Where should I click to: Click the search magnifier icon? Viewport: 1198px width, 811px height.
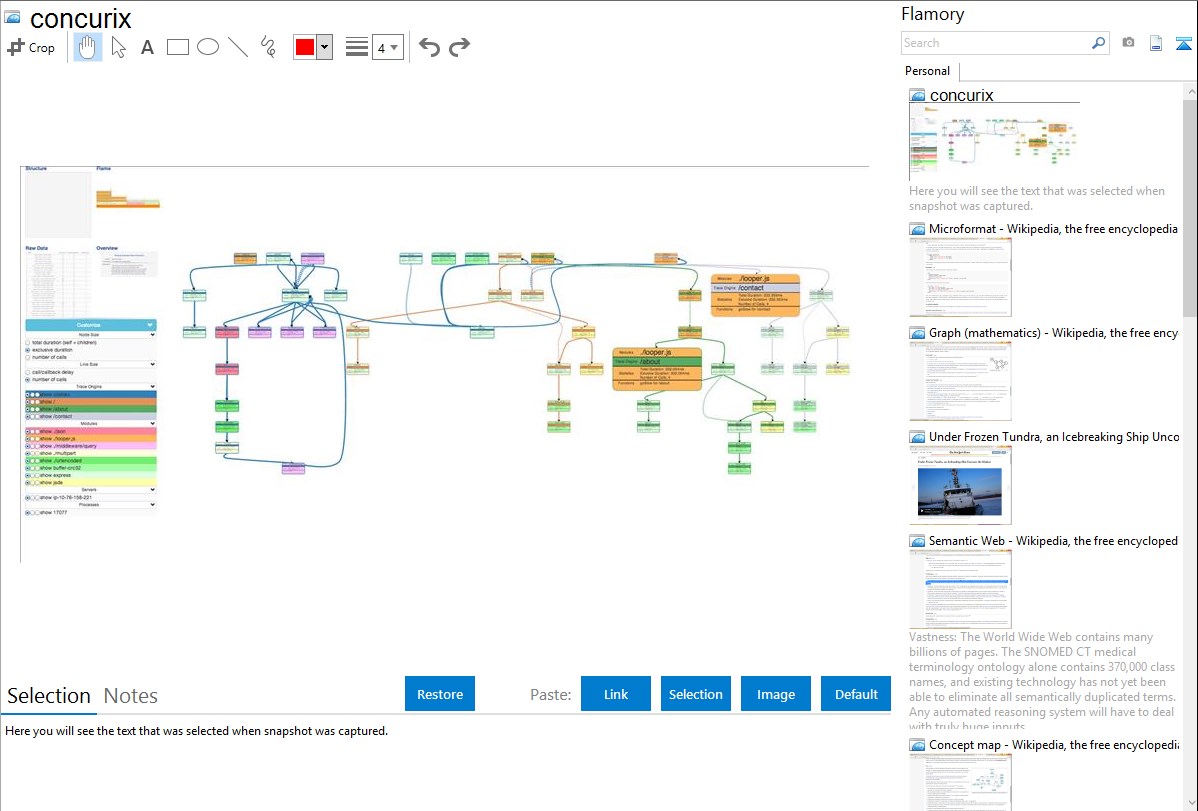[1098, 43]
